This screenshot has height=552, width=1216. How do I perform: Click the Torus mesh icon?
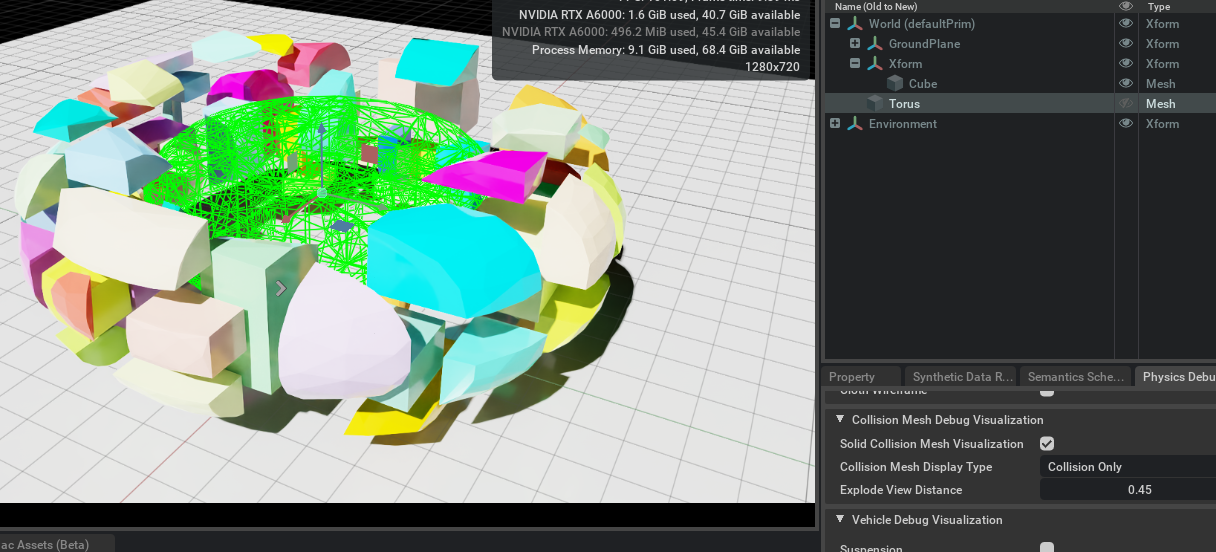coord(875,104)
